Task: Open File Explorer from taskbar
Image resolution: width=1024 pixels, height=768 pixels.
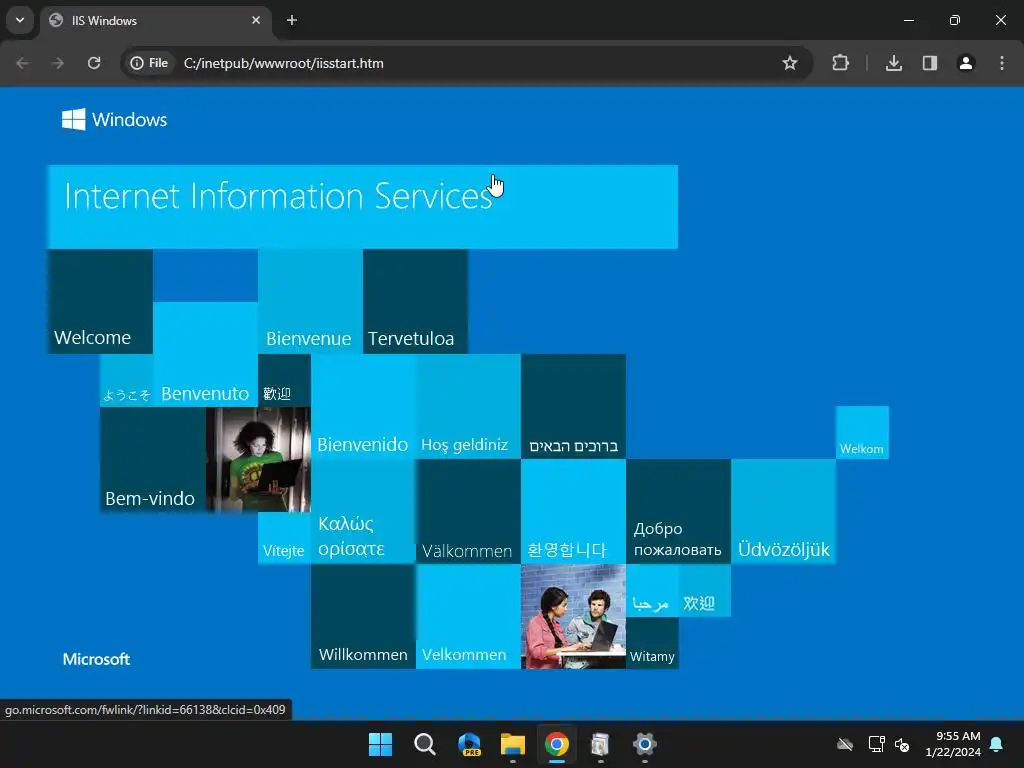Action: (513, 744)
